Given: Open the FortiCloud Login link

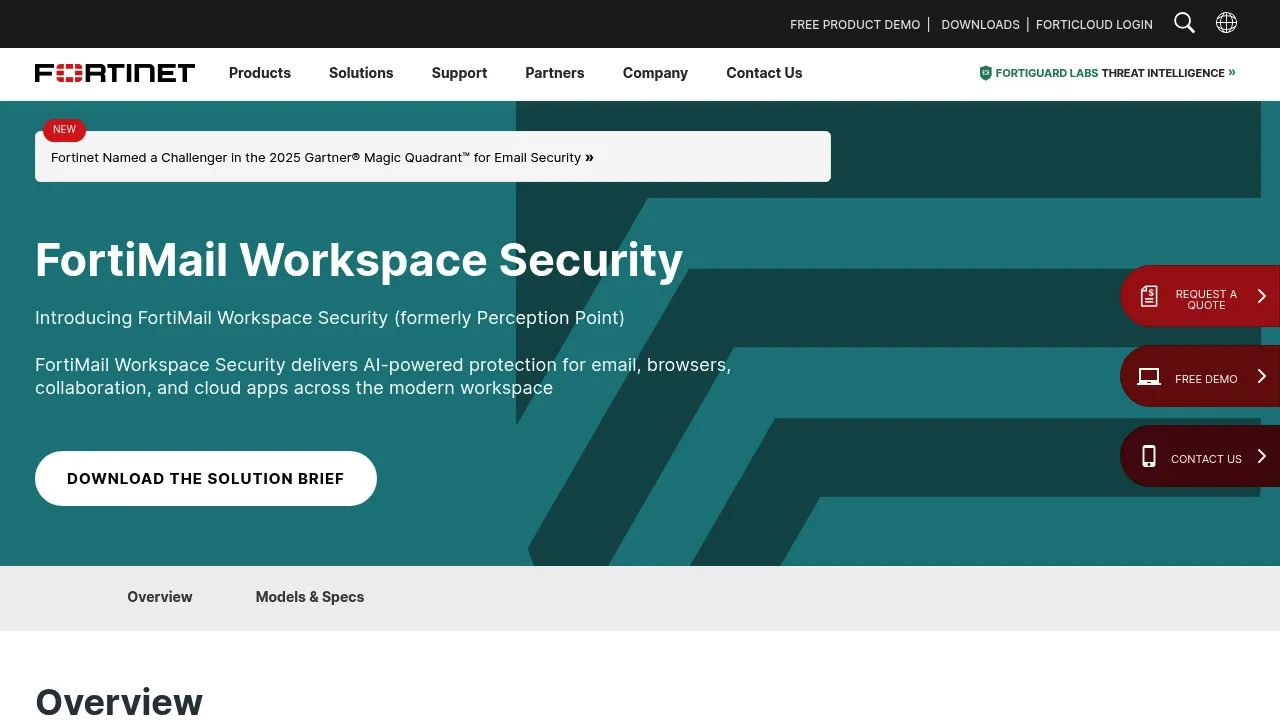Looking at the screenshot, I should click(x=1094, y=24).
